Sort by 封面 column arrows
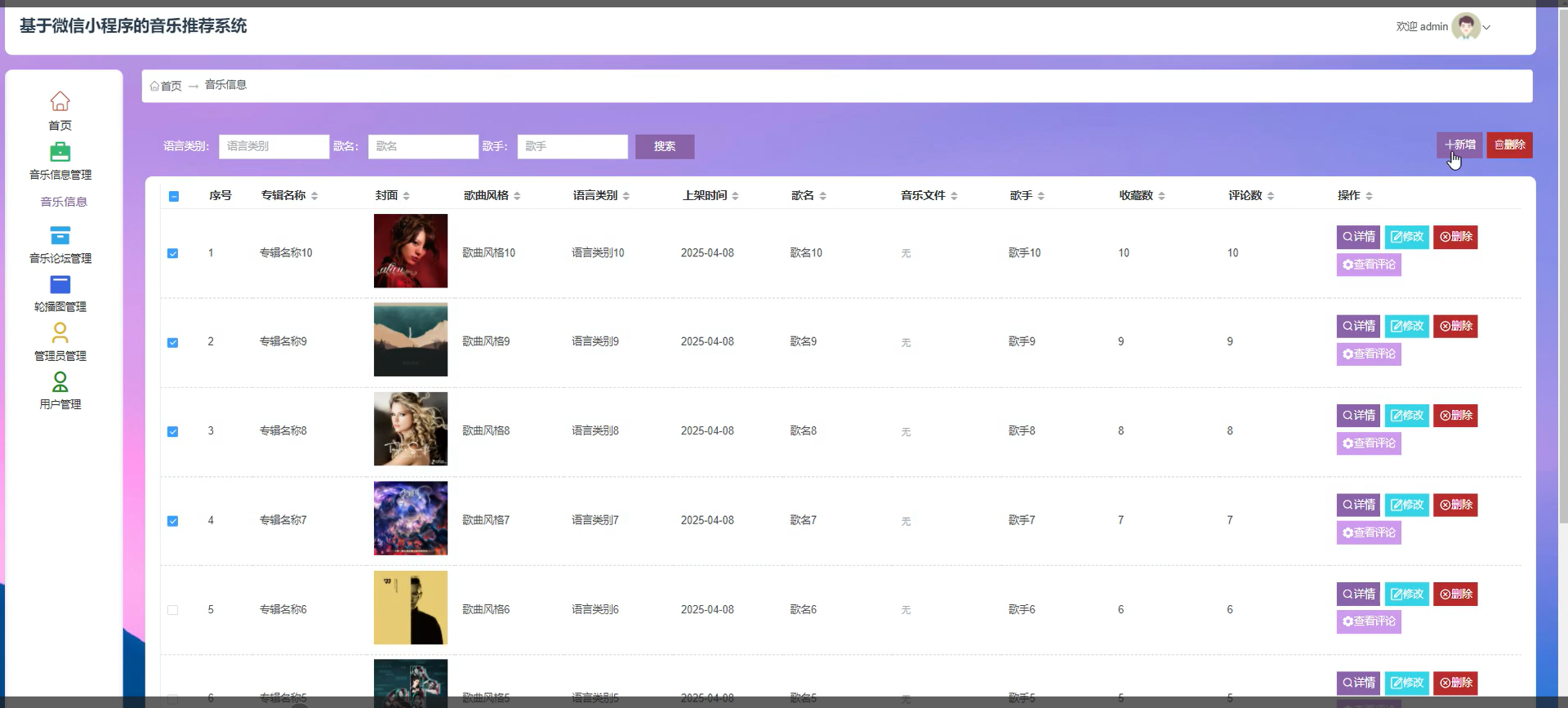 (x=406, y=196)
